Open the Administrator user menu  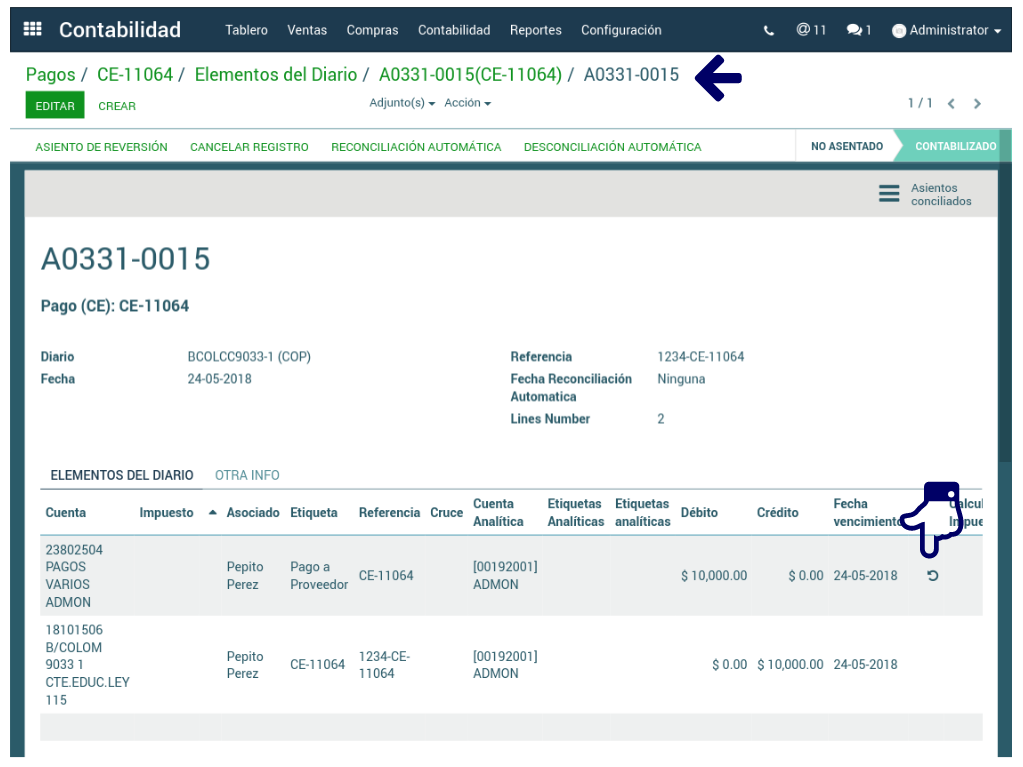(x=946, y=30)
